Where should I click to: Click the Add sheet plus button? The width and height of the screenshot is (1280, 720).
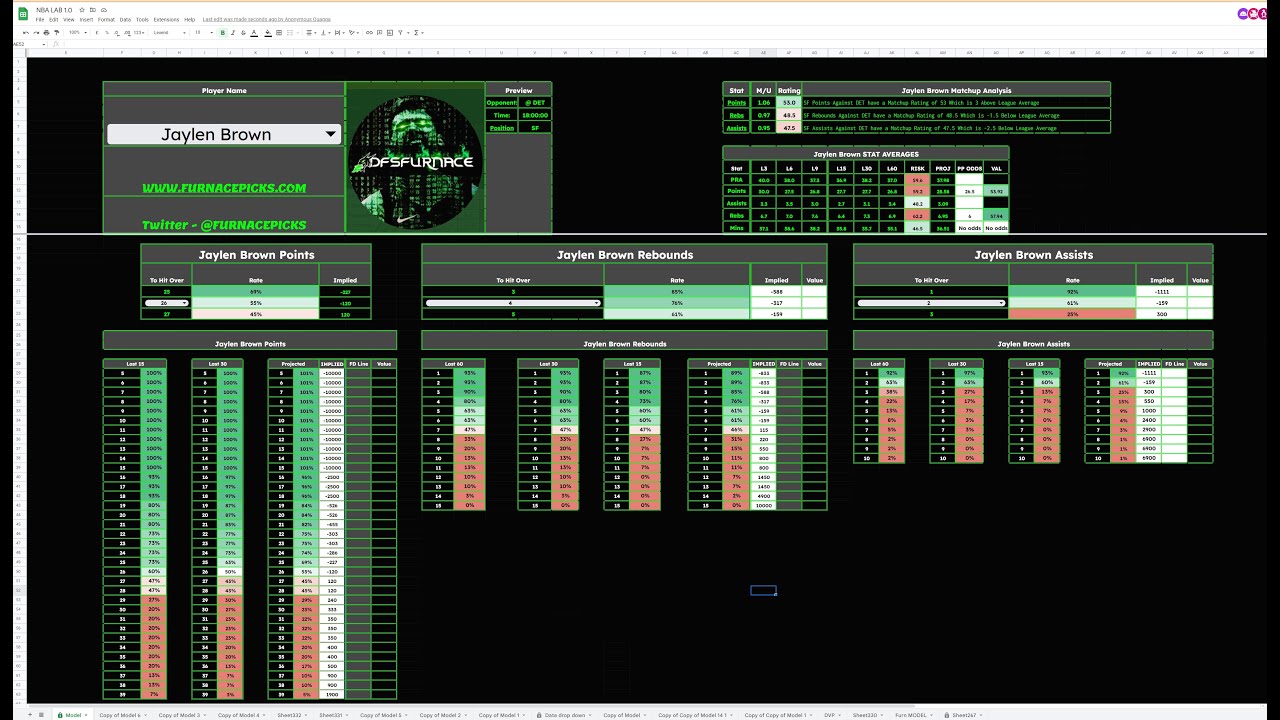(30, 715)
